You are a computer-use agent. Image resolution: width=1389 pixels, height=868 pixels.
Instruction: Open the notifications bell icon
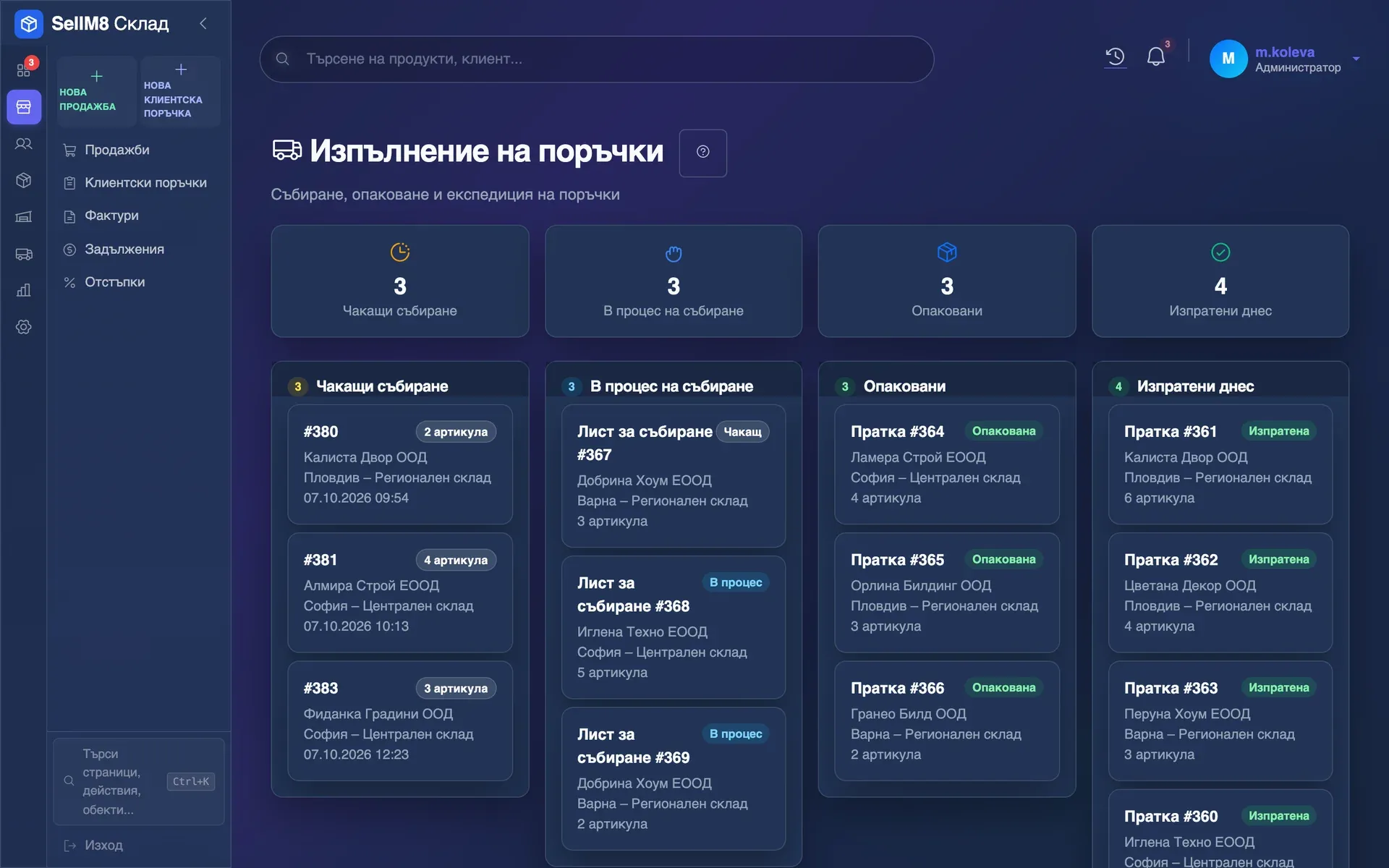(1156, 56)
